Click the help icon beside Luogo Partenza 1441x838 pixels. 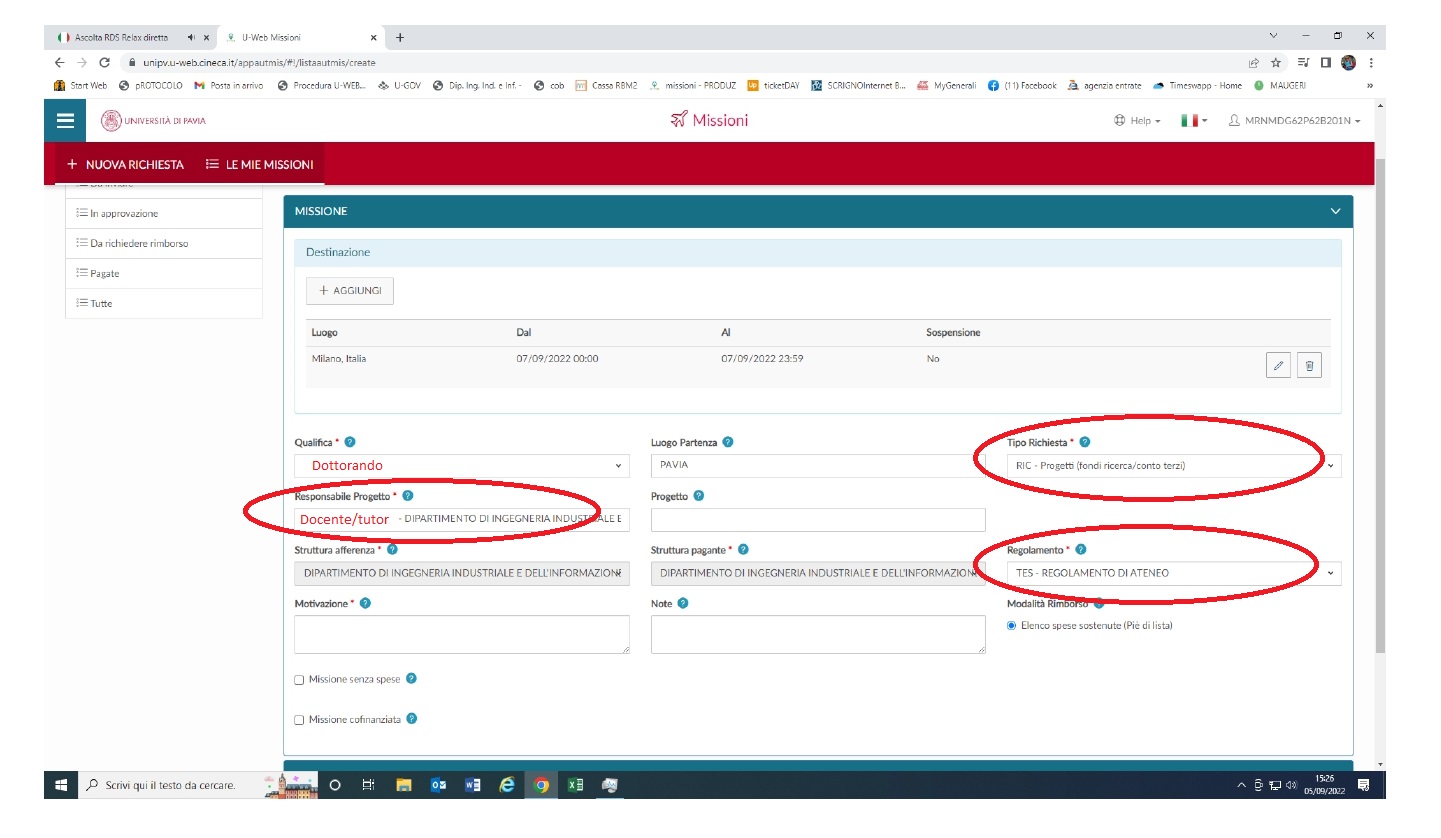point(728,442)
